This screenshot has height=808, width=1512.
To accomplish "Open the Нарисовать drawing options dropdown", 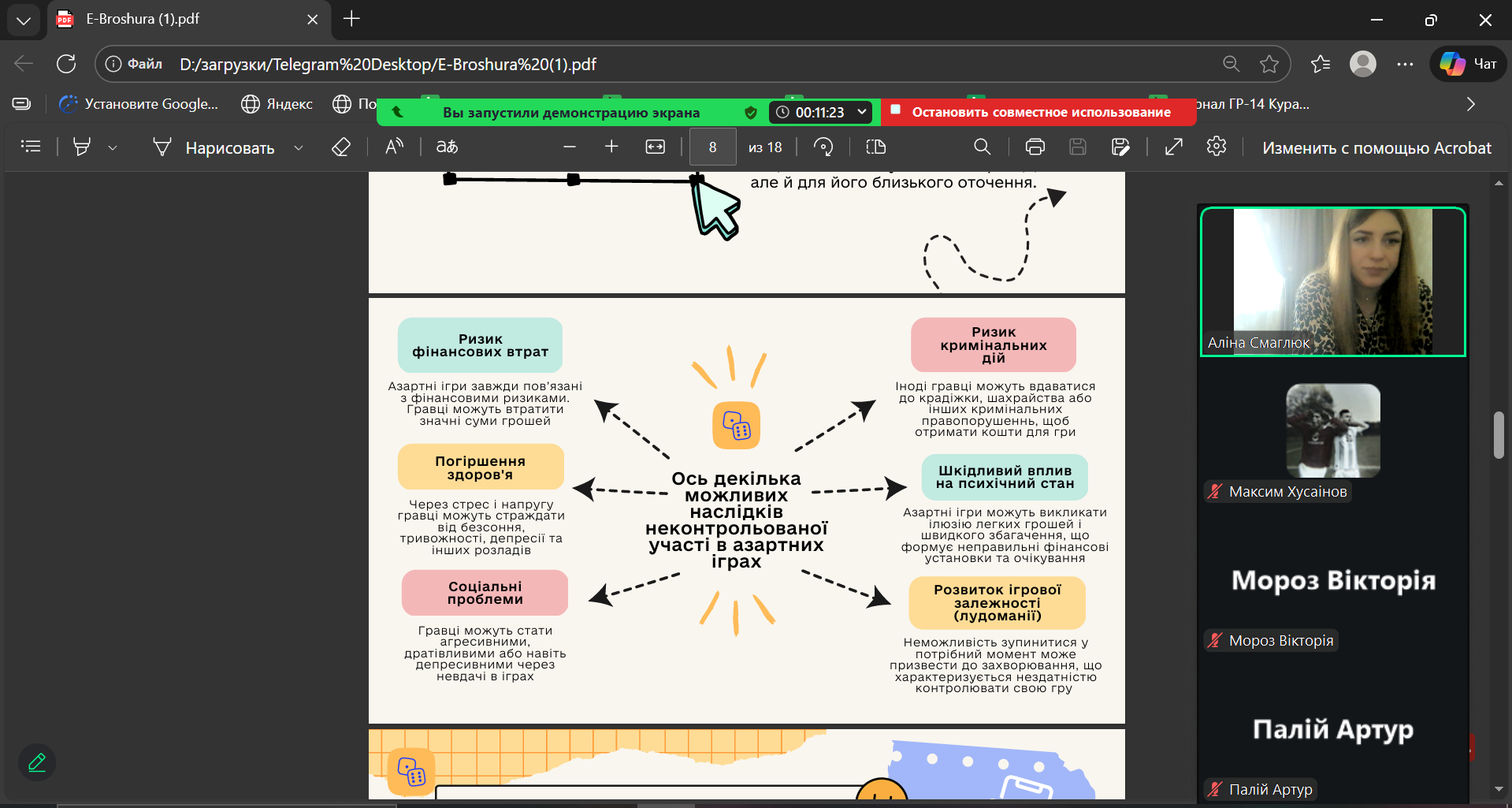I will pyautogui.click(x=299, y=147).
